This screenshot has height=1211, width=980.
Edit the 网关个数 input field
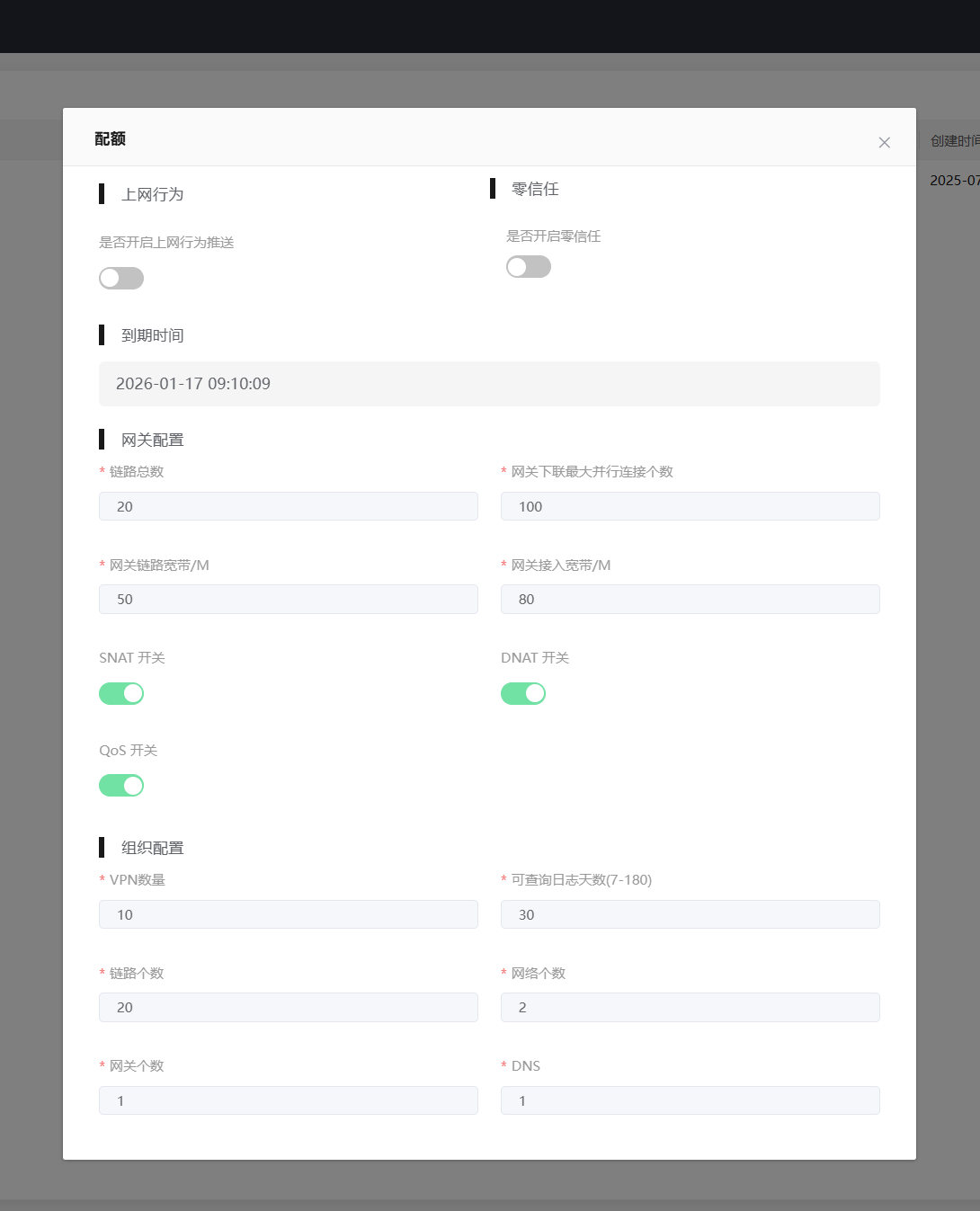(288, 1100)
